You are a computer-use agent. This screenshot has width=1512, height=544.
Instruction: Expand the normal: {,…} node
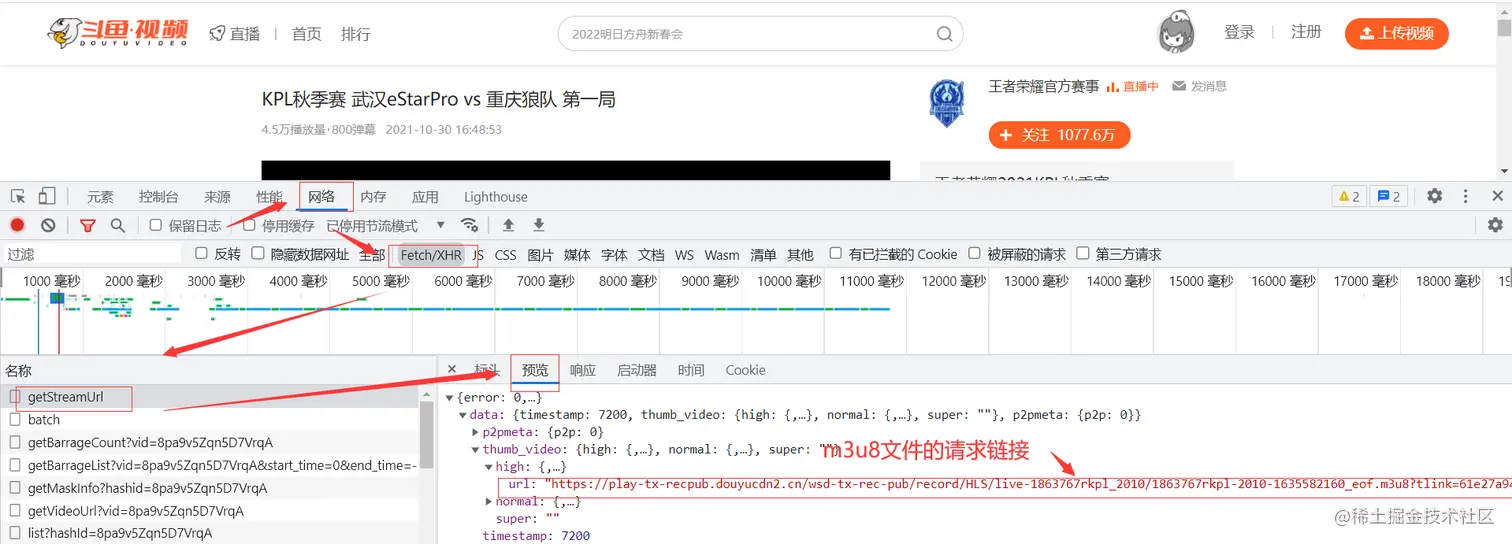[488, 501]
